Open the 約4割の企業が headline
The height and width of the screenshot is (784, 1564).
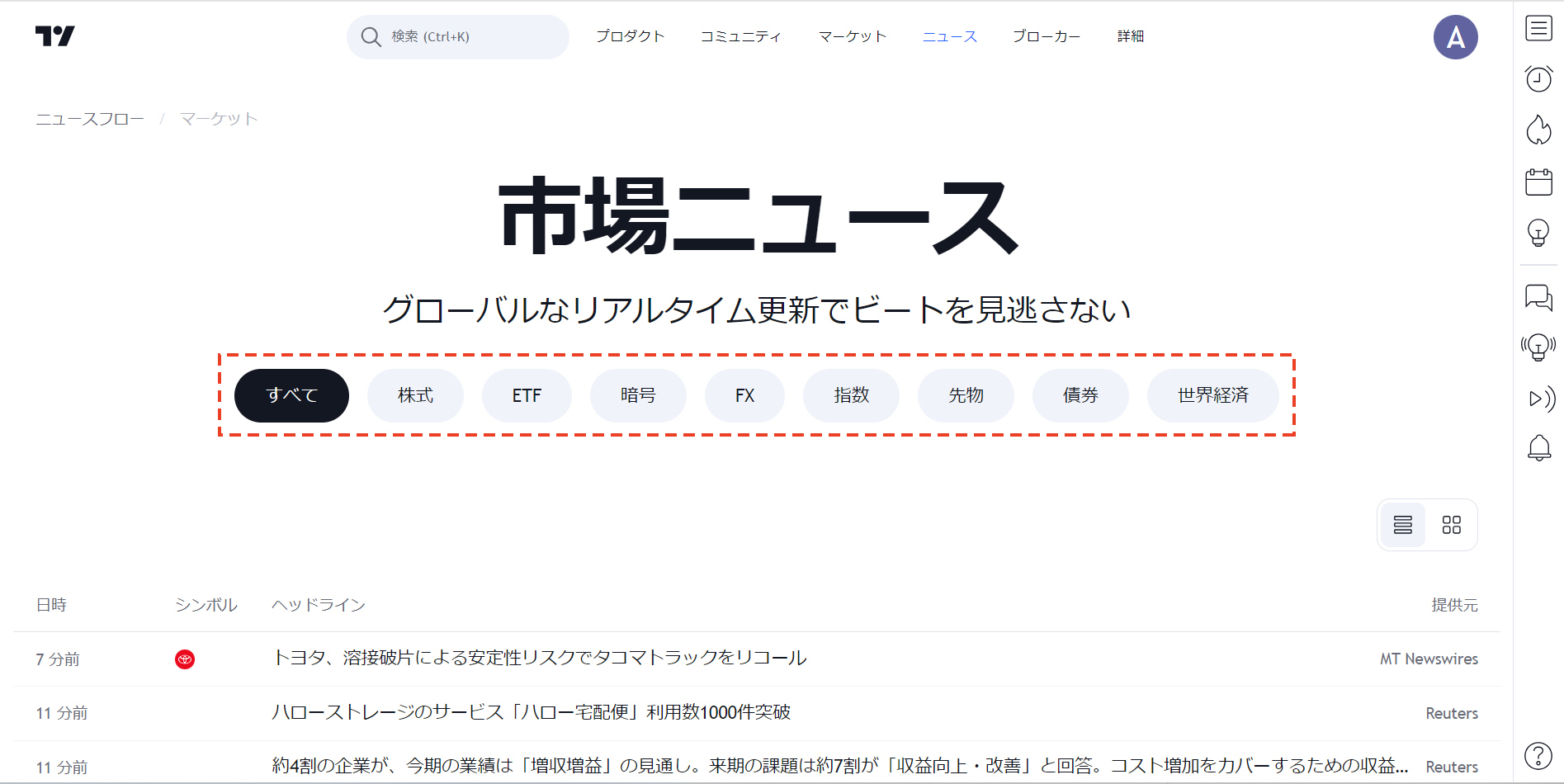[840, 766]
